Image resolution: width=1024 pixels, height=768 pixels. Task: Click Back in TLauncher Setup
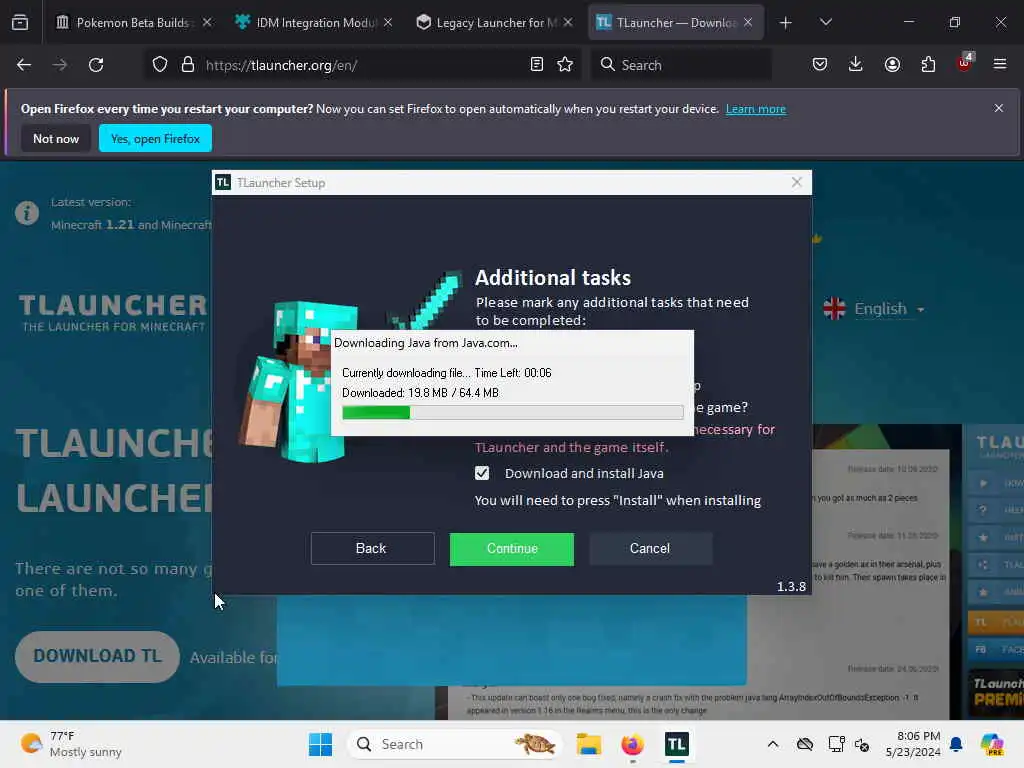[372, 549]
